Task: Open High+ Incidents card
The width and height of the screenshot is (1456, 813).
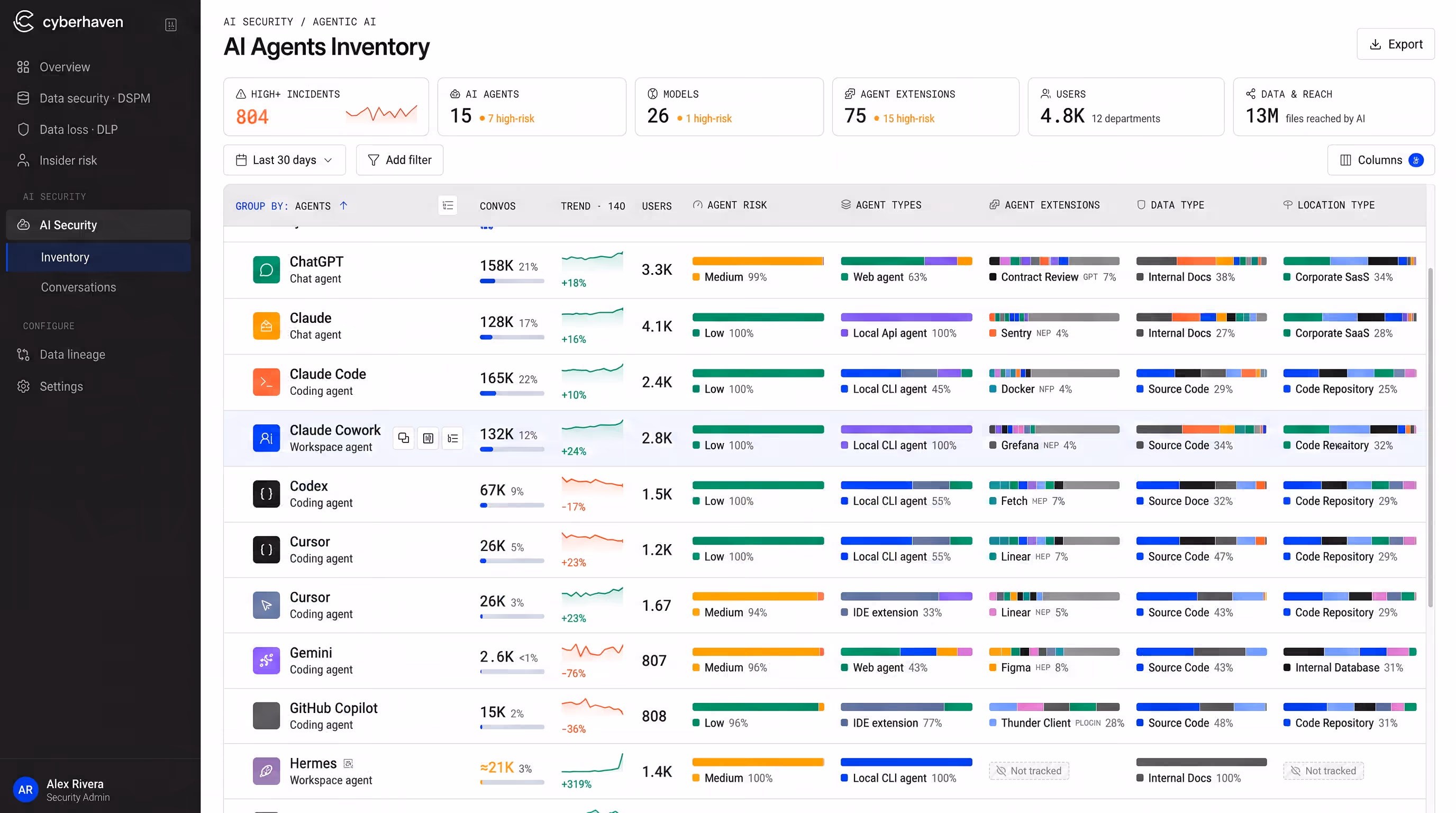Action: coord(325,107)
